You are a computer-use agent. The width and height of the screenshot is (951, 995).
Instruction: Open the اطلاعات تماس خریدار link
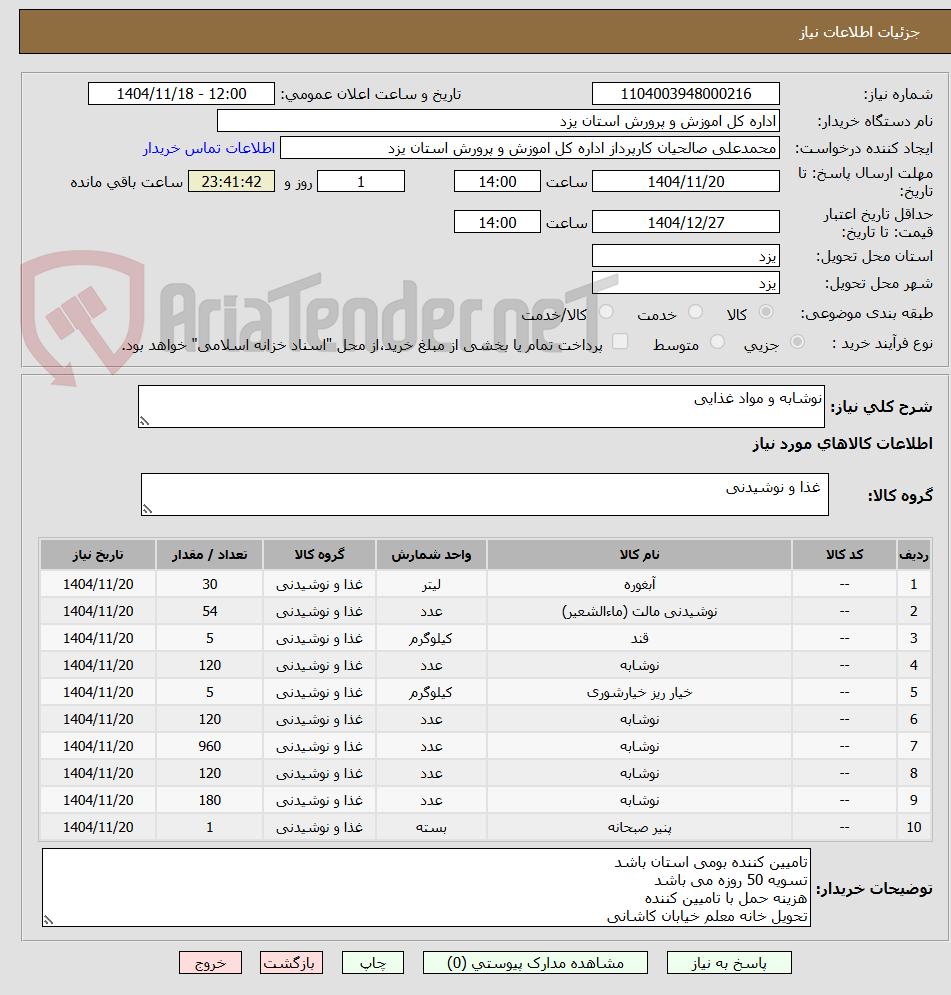click(209, 148)
